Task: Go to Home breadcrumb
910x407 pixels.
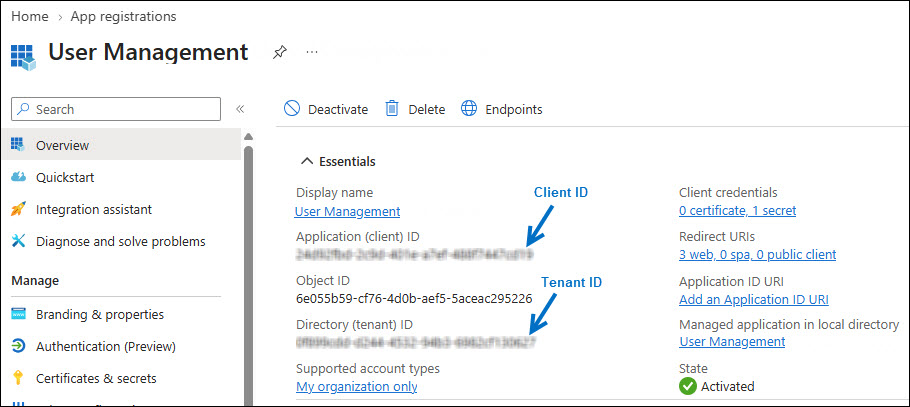Action: point(30,16)
